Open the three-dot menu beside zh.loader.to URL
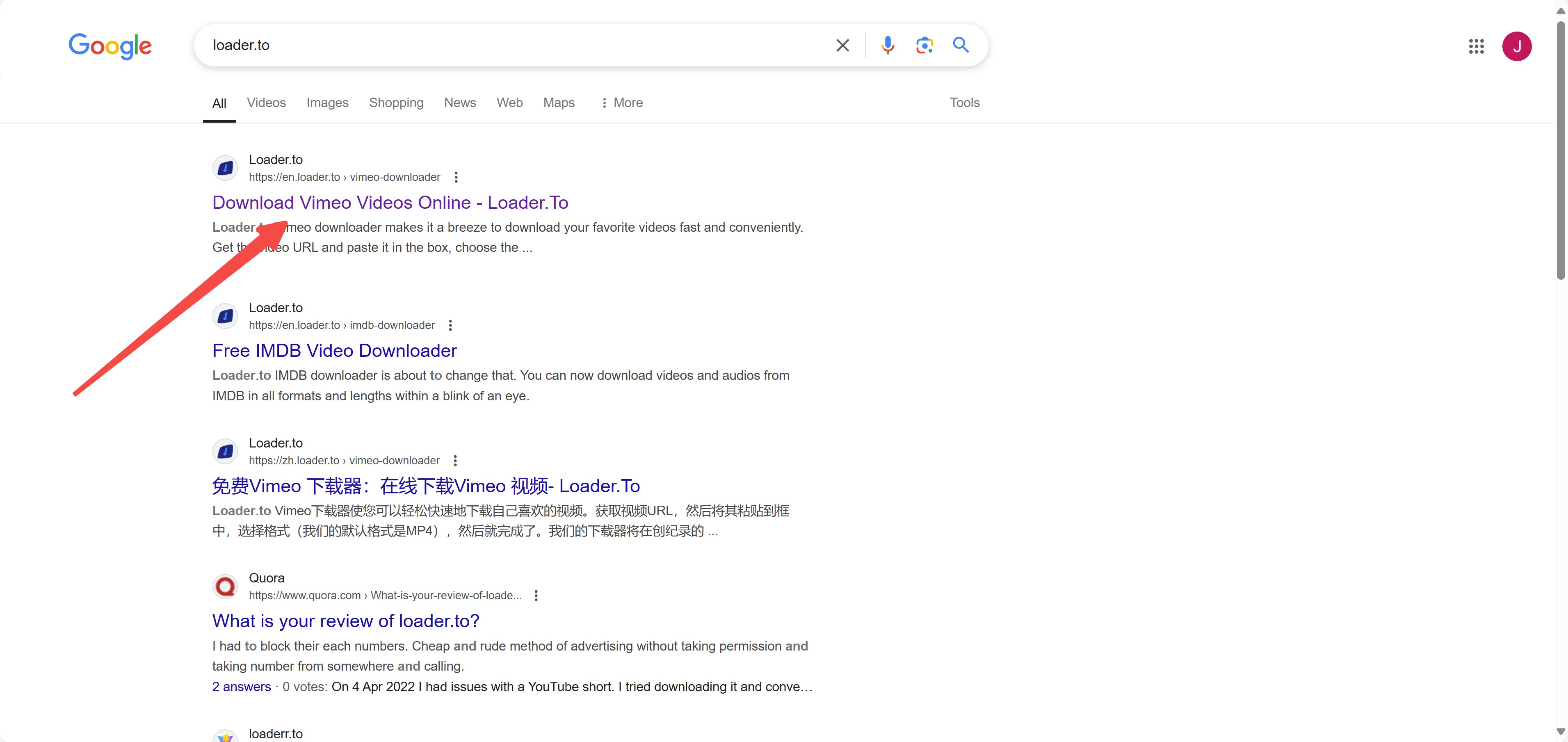This screenshot has width=1568, height=742. pyautogui.click(x=455, y=461)
